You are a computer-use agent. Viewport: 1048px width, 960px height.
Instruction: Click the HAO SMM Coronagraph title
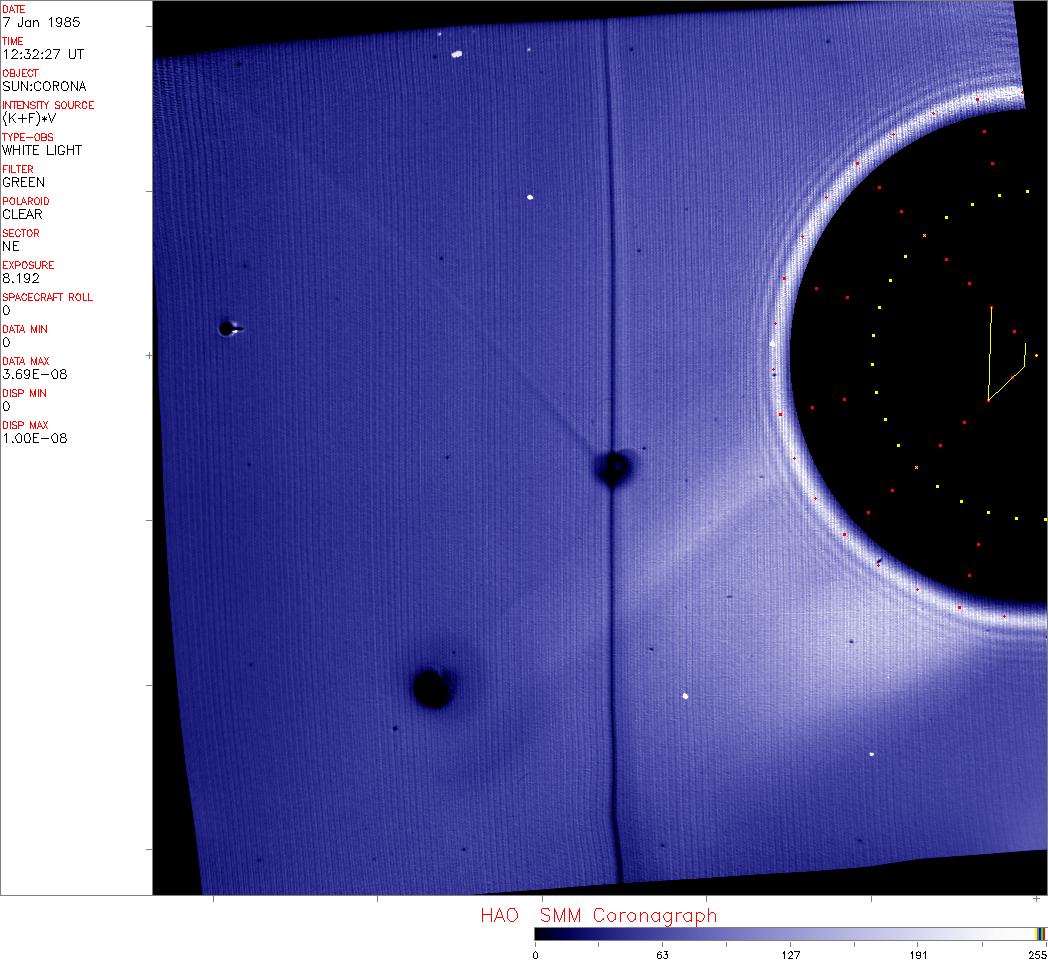(598, 915)
